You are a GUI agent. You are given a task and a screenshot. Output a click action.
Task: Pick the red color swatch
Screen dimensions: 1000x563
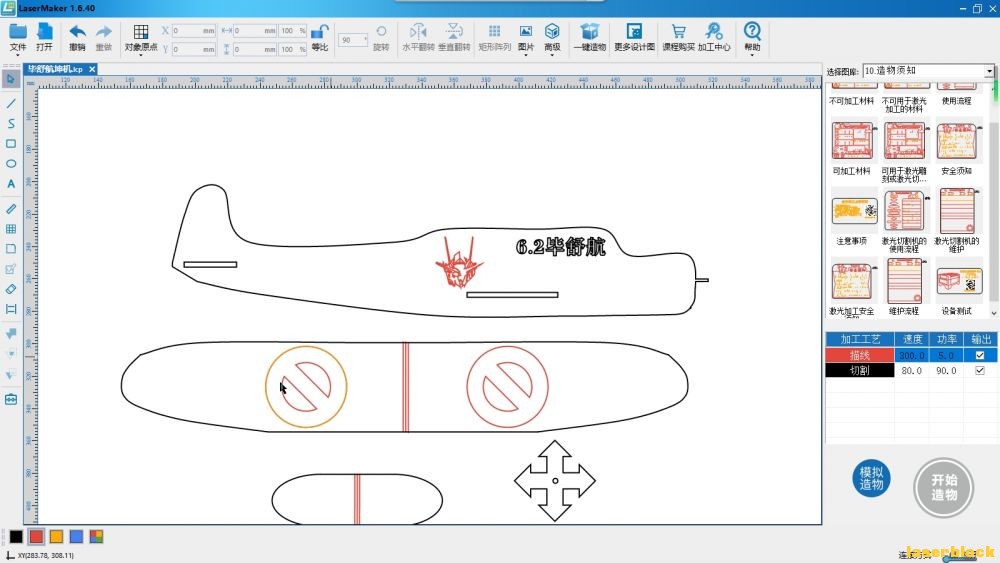[36, 537]
